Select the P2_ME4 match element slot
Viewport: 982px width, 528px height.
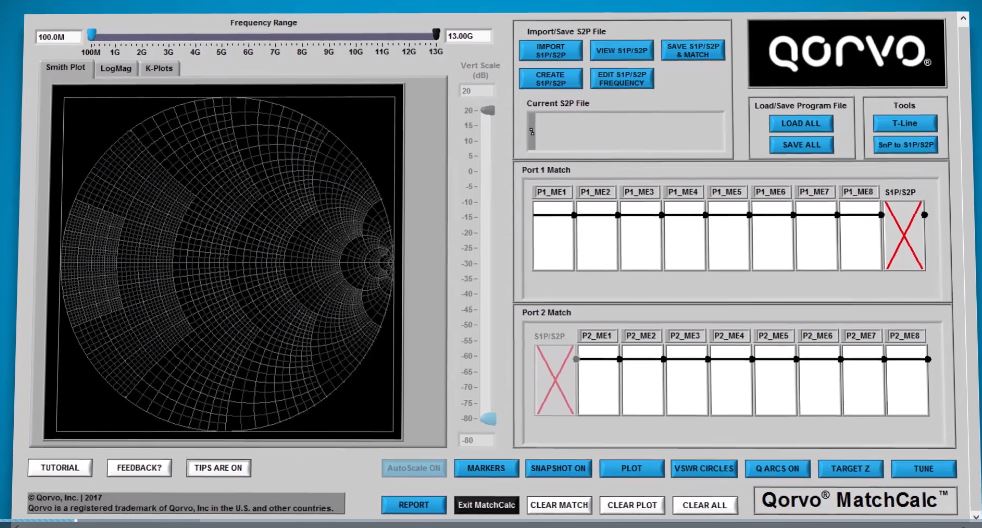click(731, 380)
